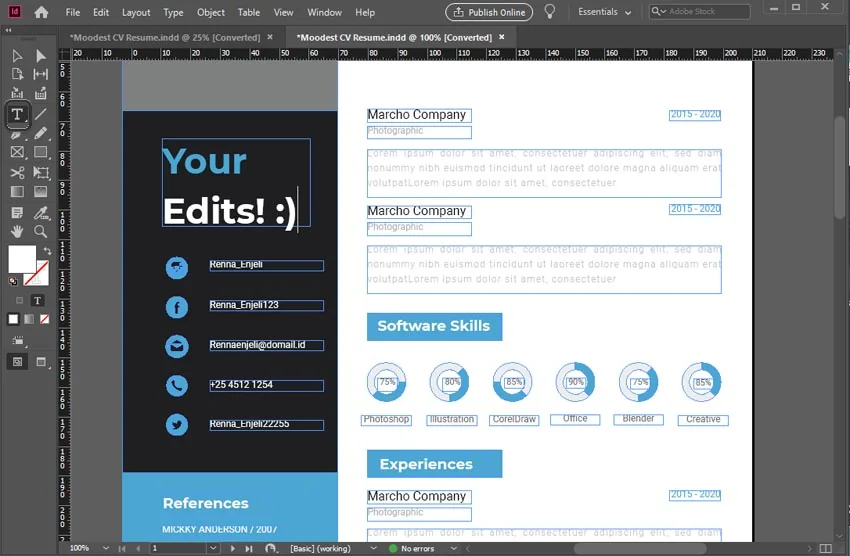The height and width of the screenshot is (556, 850).
Task: Open the Table menu
Action: point(249,12)
